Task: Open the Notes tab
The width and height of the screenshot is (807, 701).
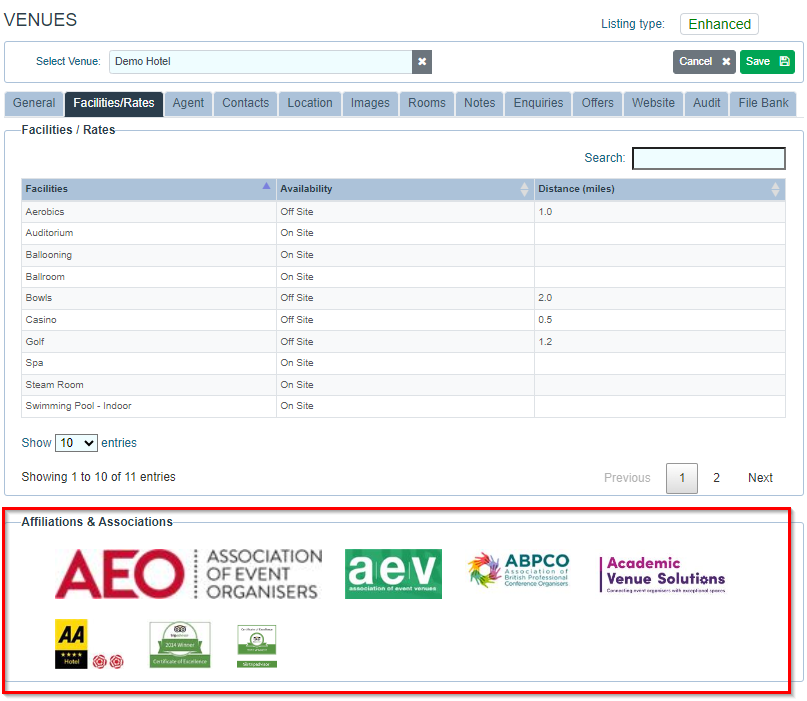Action: (x=480, y=103)
